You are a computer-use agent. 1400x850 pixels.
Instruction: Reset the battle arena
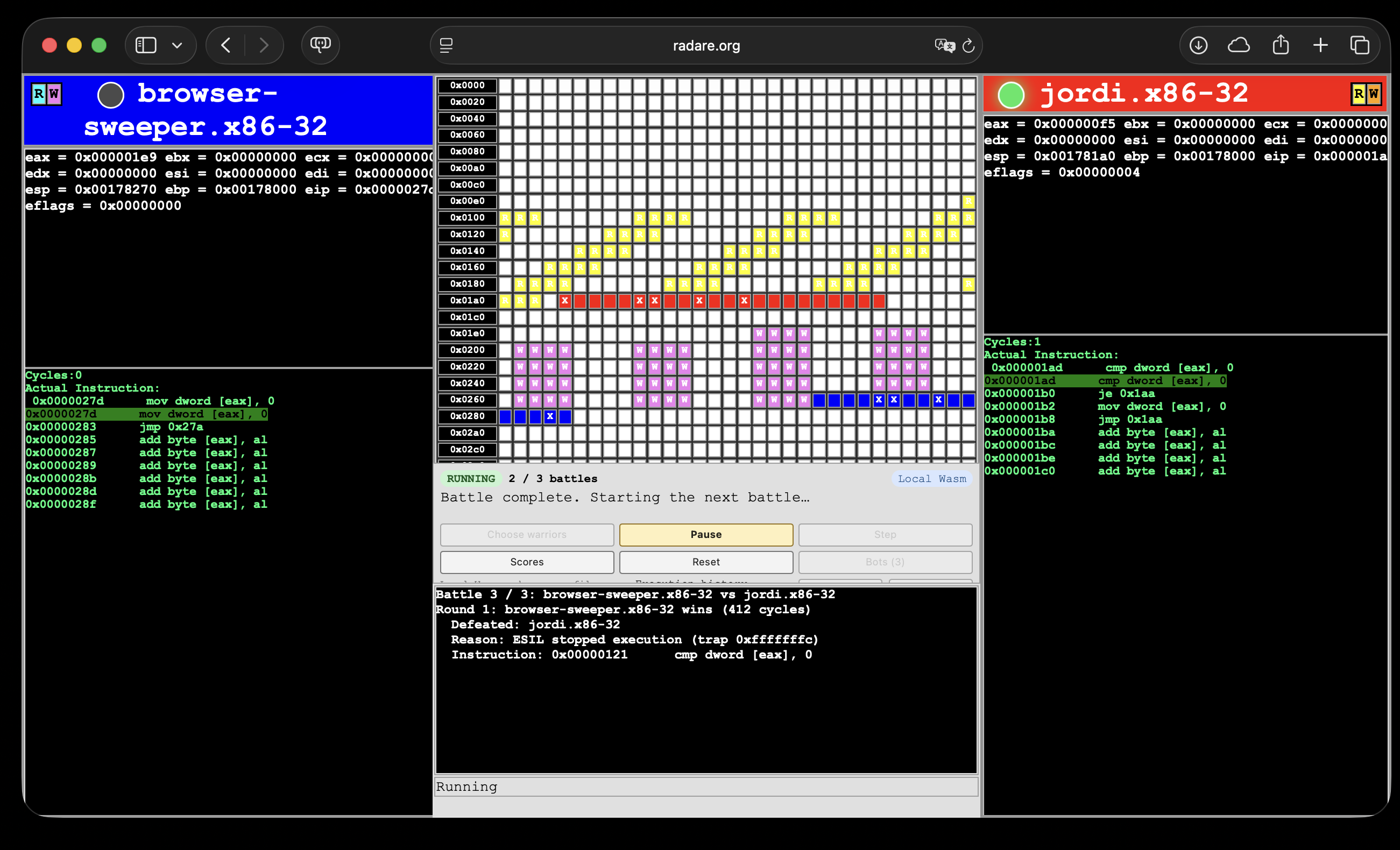tap(706, 562)
